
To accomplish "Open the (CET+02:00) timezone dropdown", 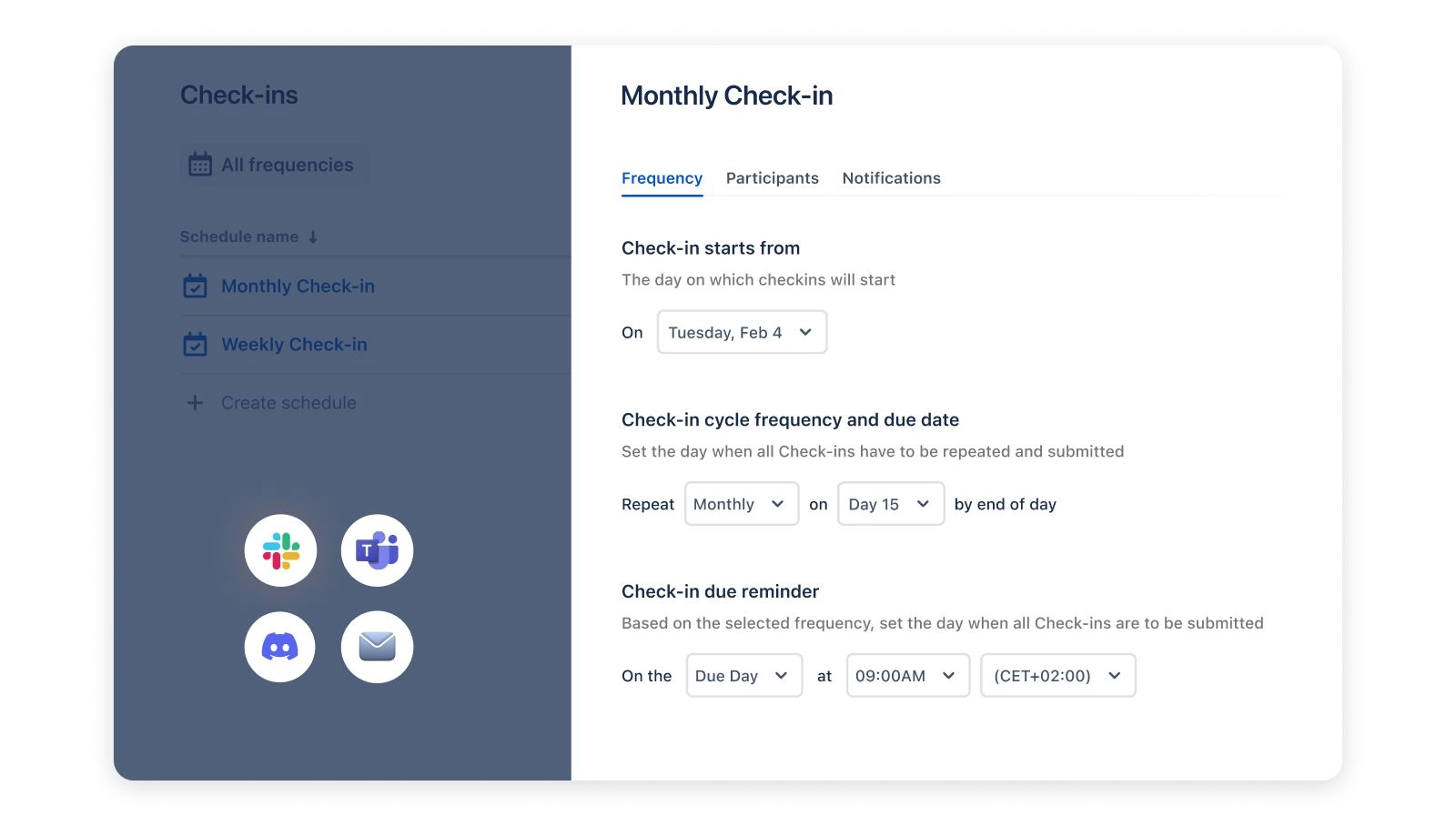I will coord(1057,676).
